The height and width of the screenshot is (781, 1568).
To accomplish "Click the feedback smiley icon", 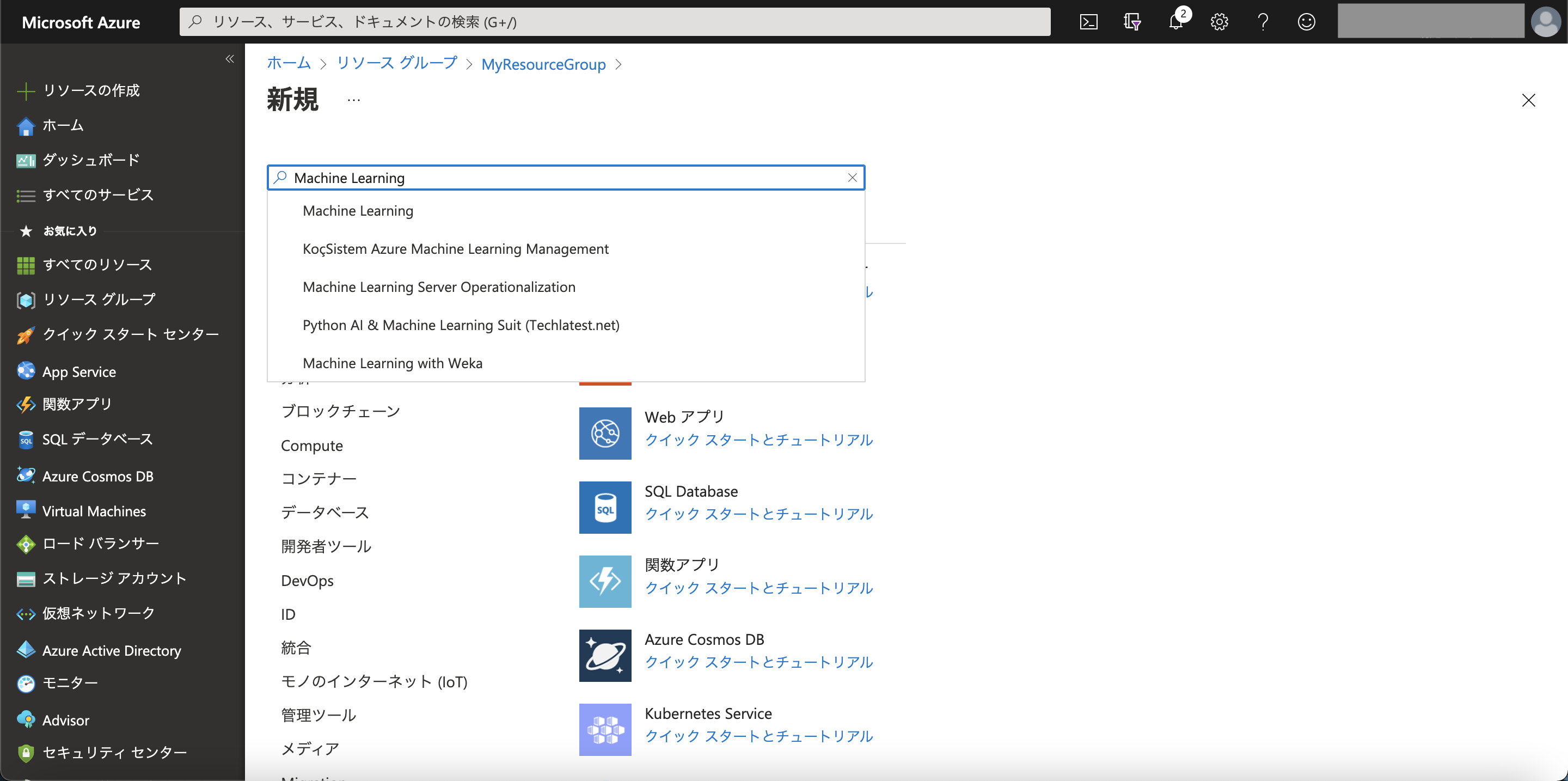I will pyautogui.click(x=1306, y=22).
